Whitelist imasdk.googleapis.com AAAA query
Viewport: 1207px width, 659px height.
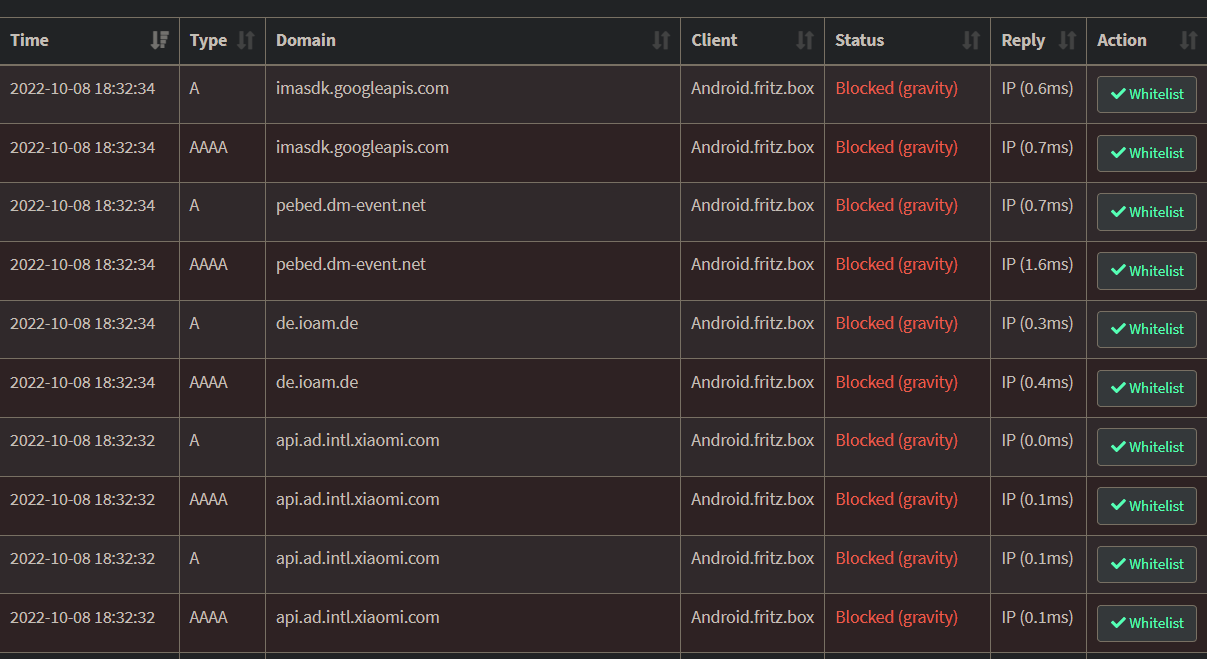(x=1146, y=154)
